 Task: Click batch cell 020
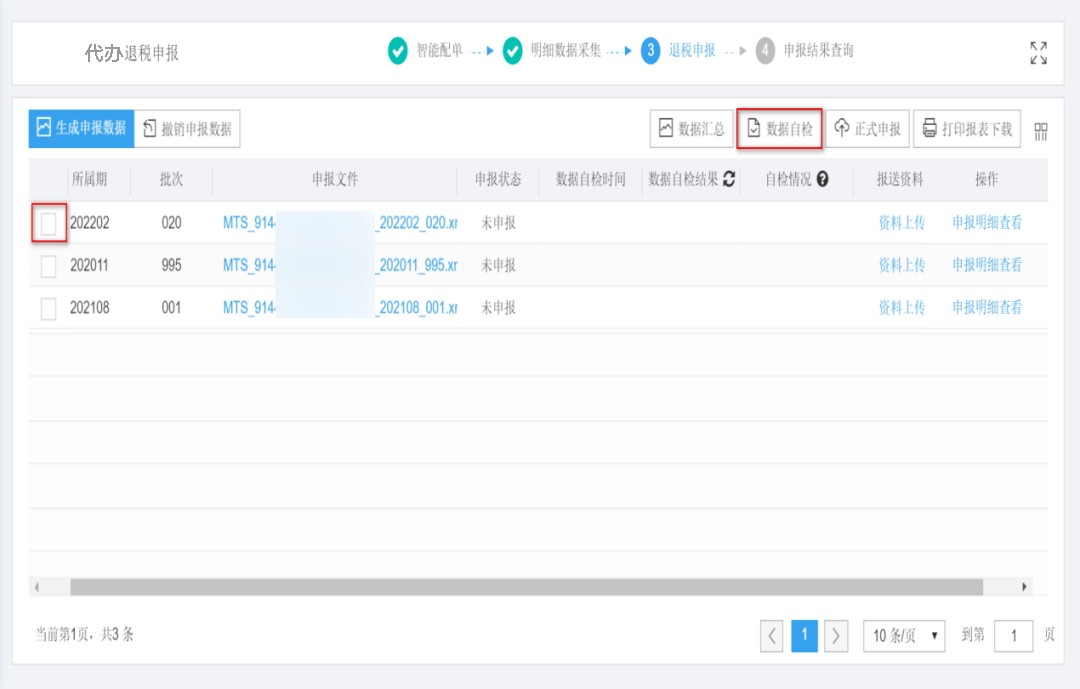pos(172,223)
